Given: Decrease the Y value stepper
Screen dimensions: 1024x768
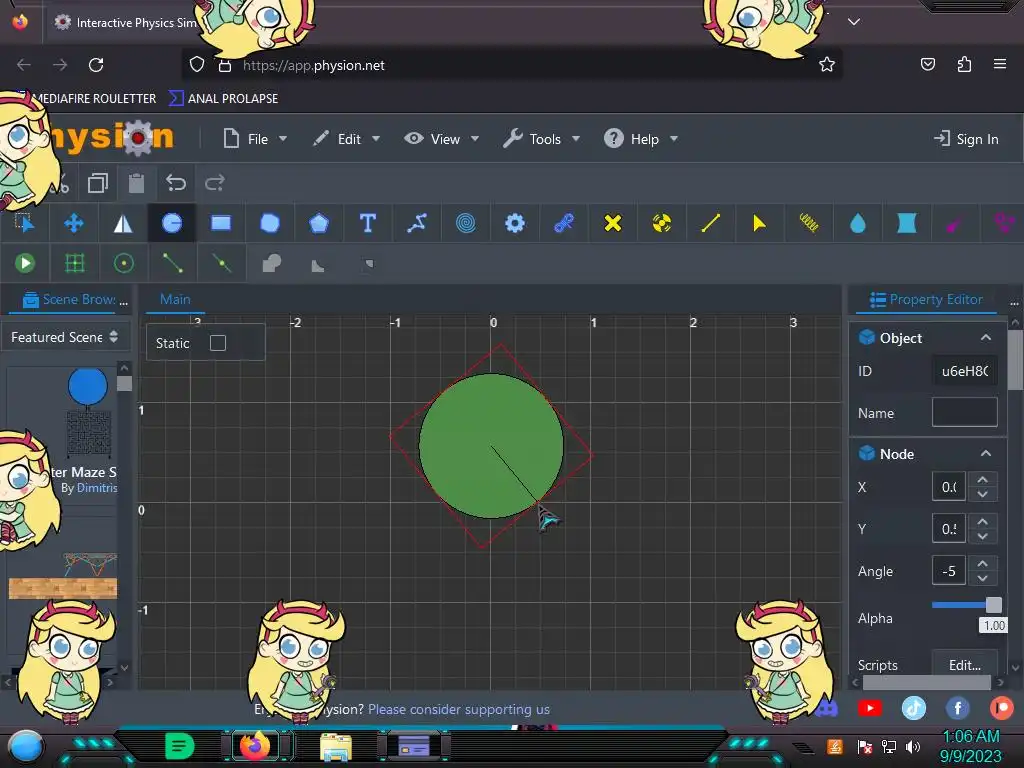Looking at the screenshot, I should (x=983, y=537).
